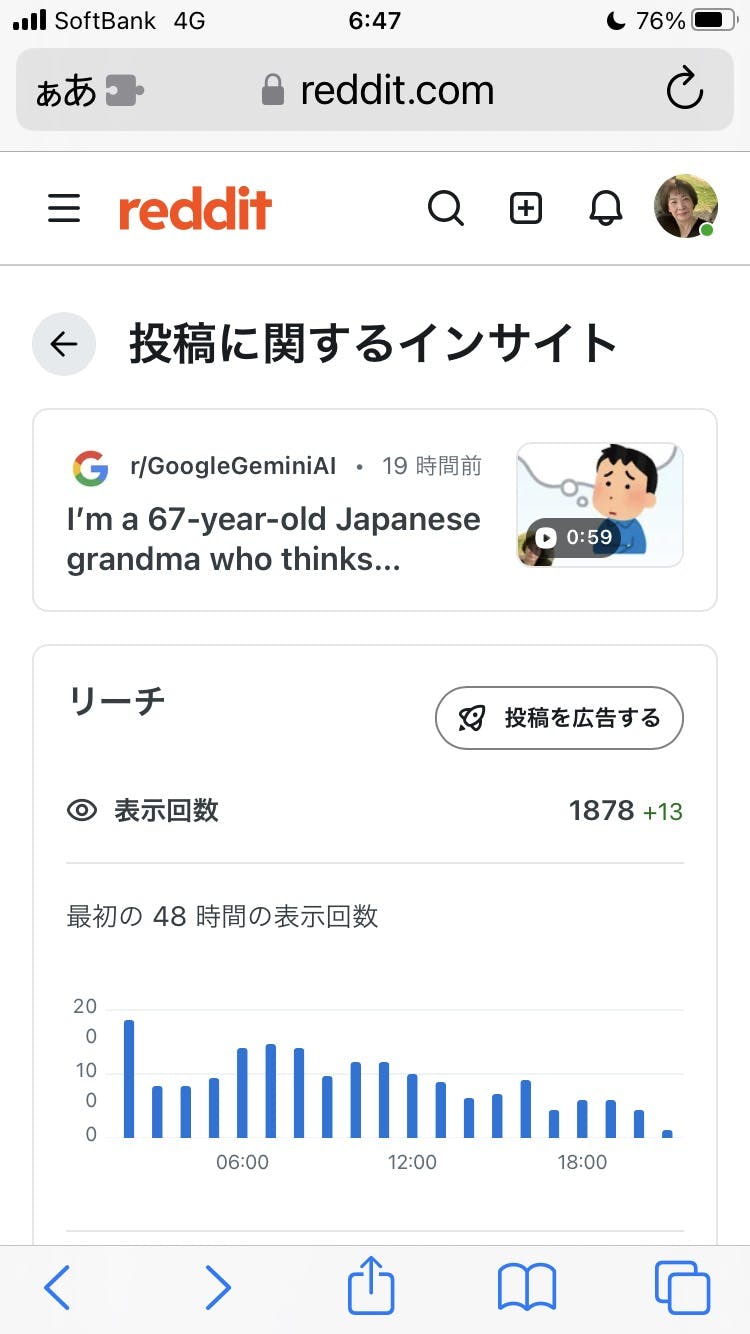Reload the page in Safari
750x1334 pixels.
tap(685, 91)
